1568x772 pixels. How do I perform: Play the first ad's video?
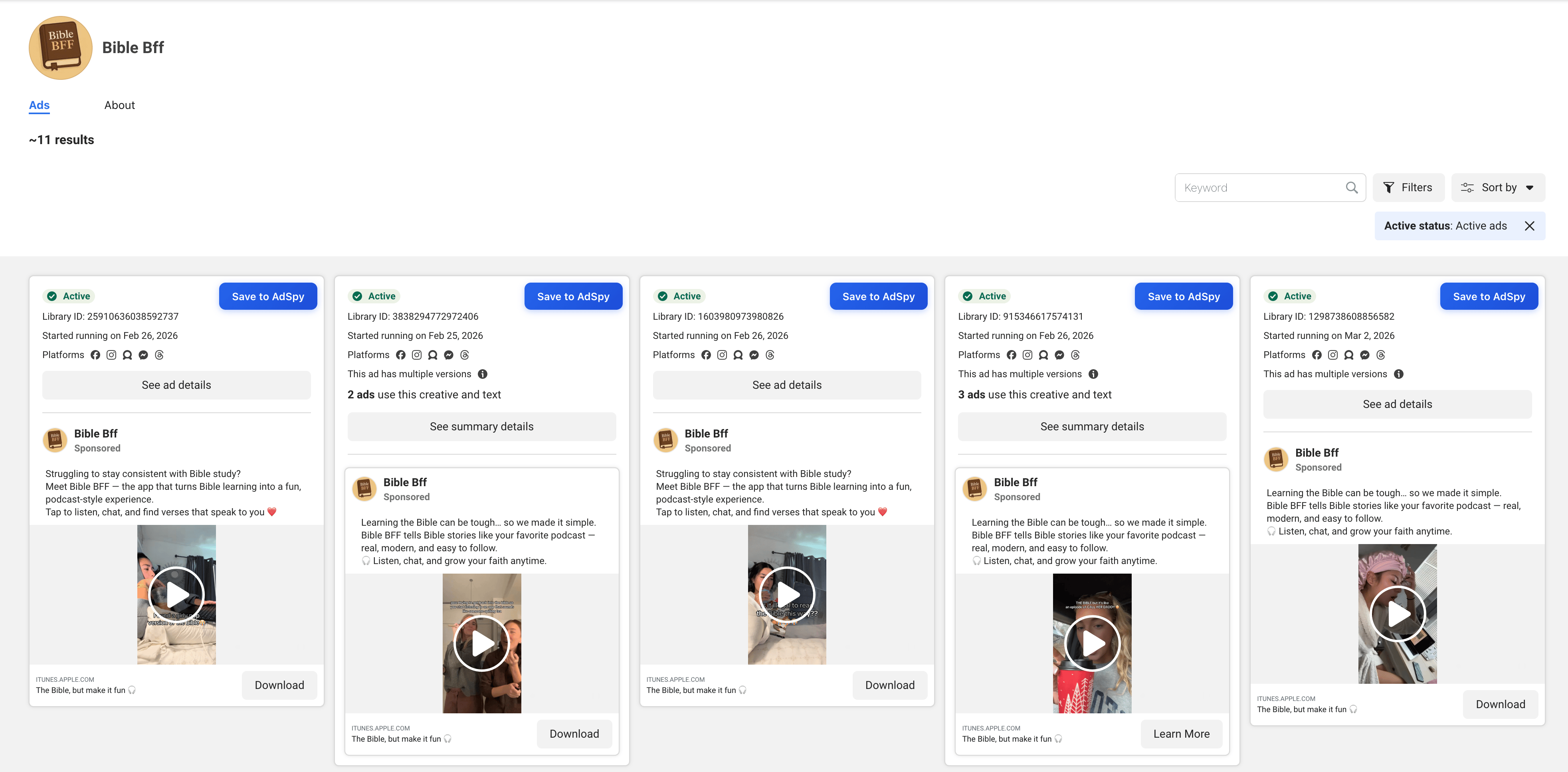[176, 594]
